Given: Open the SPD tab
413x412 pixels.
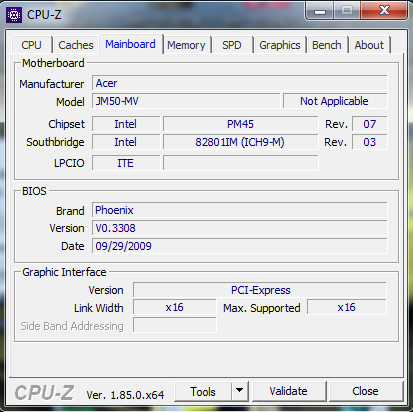Looking at the screenshot, I should (x=232, y=45).
